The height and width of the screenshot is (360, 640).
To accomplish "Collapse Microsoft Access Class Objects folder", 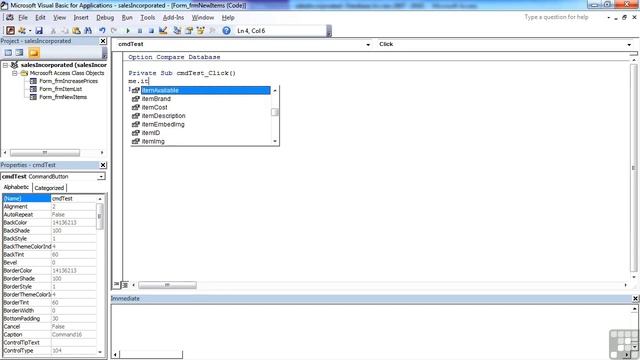I will (14, 73).
